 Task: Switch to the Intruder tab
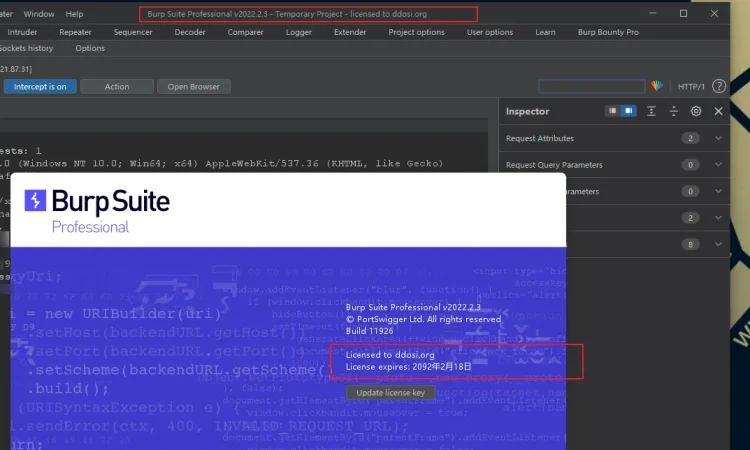22,32
